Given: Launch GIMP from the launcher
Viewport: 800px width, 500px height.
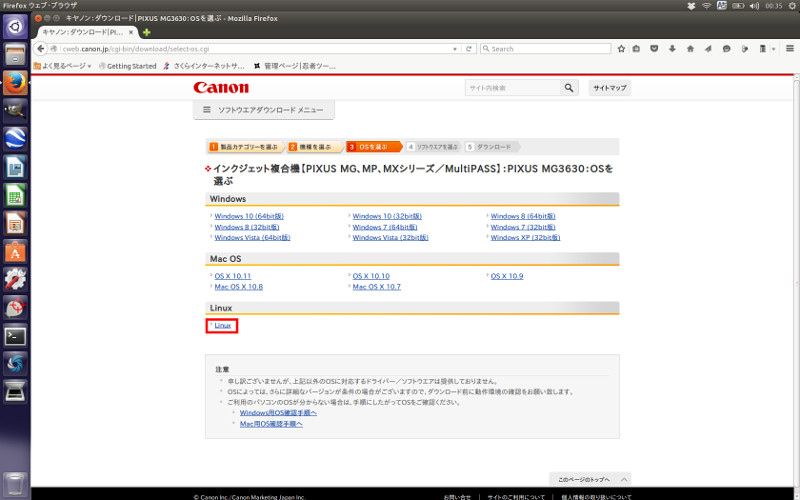Looking at the screenshot, I should tap(15, 110).
